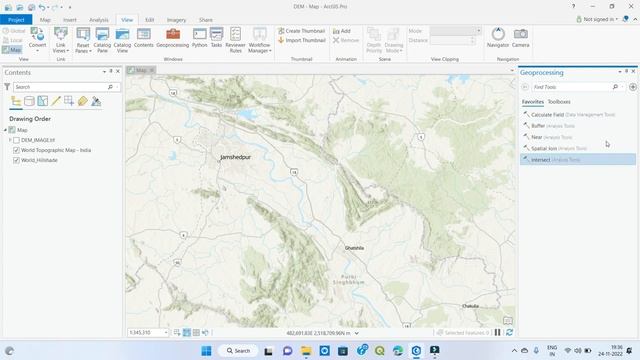Switch to Toolboxes tab in Geoprocessing

559,102
